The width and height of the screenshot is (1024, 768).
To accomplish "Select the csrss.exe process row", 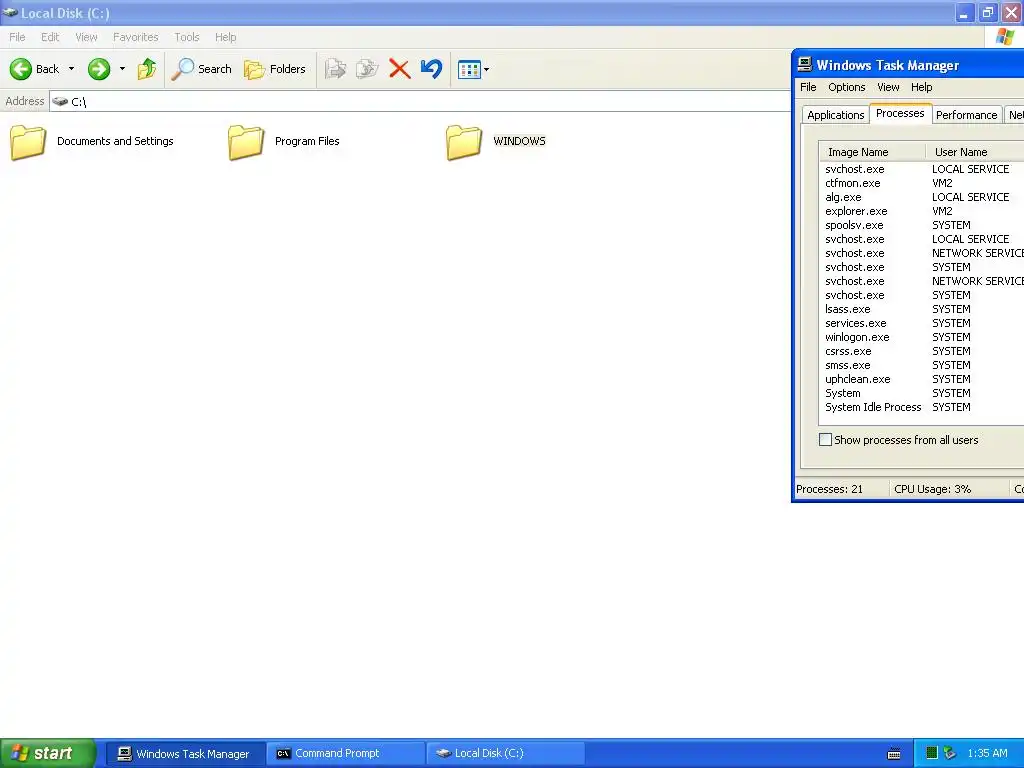I will coord(921,351).
